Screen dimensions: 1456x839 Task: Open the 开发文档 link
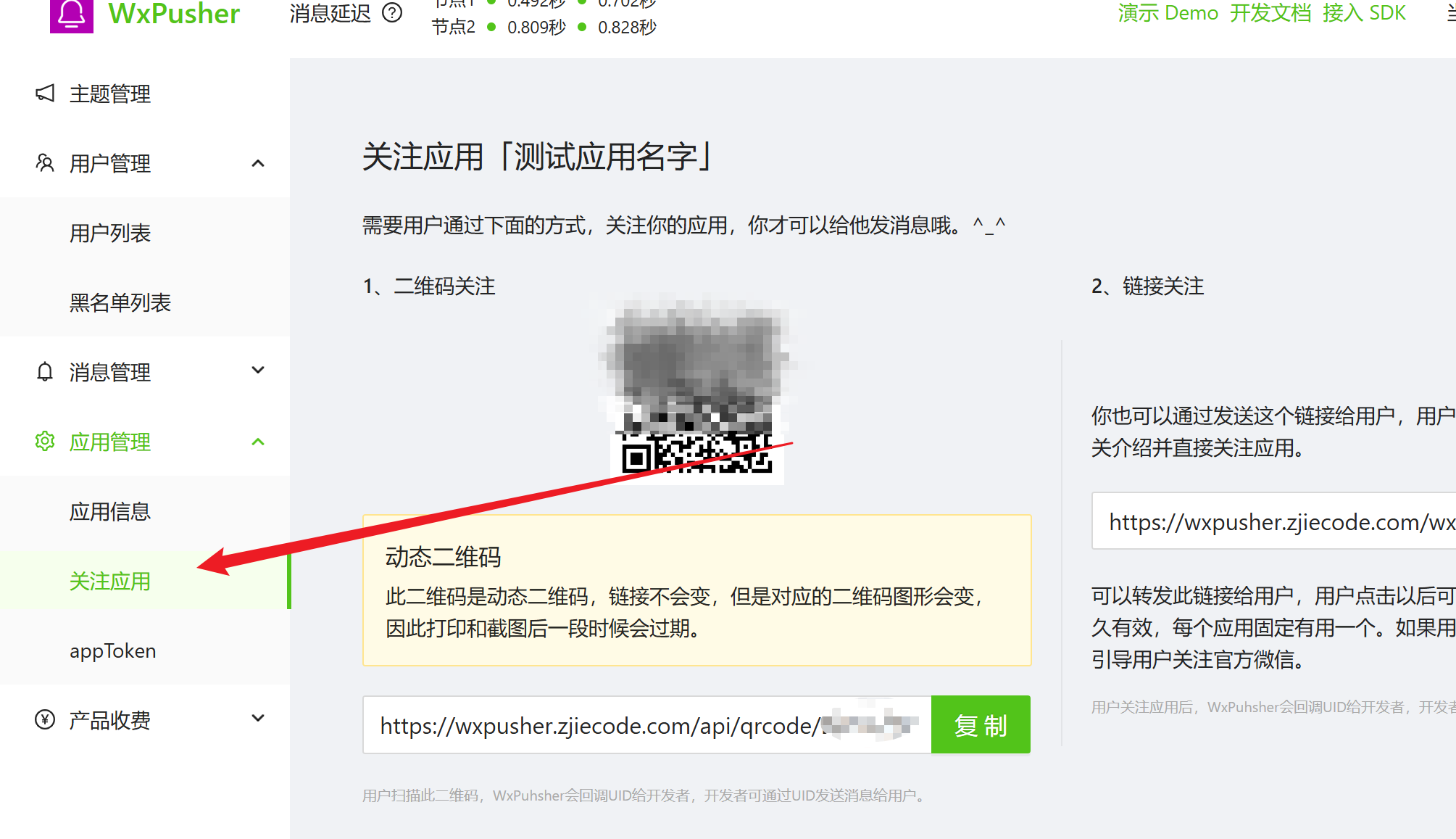click(x=1270, y=13)
